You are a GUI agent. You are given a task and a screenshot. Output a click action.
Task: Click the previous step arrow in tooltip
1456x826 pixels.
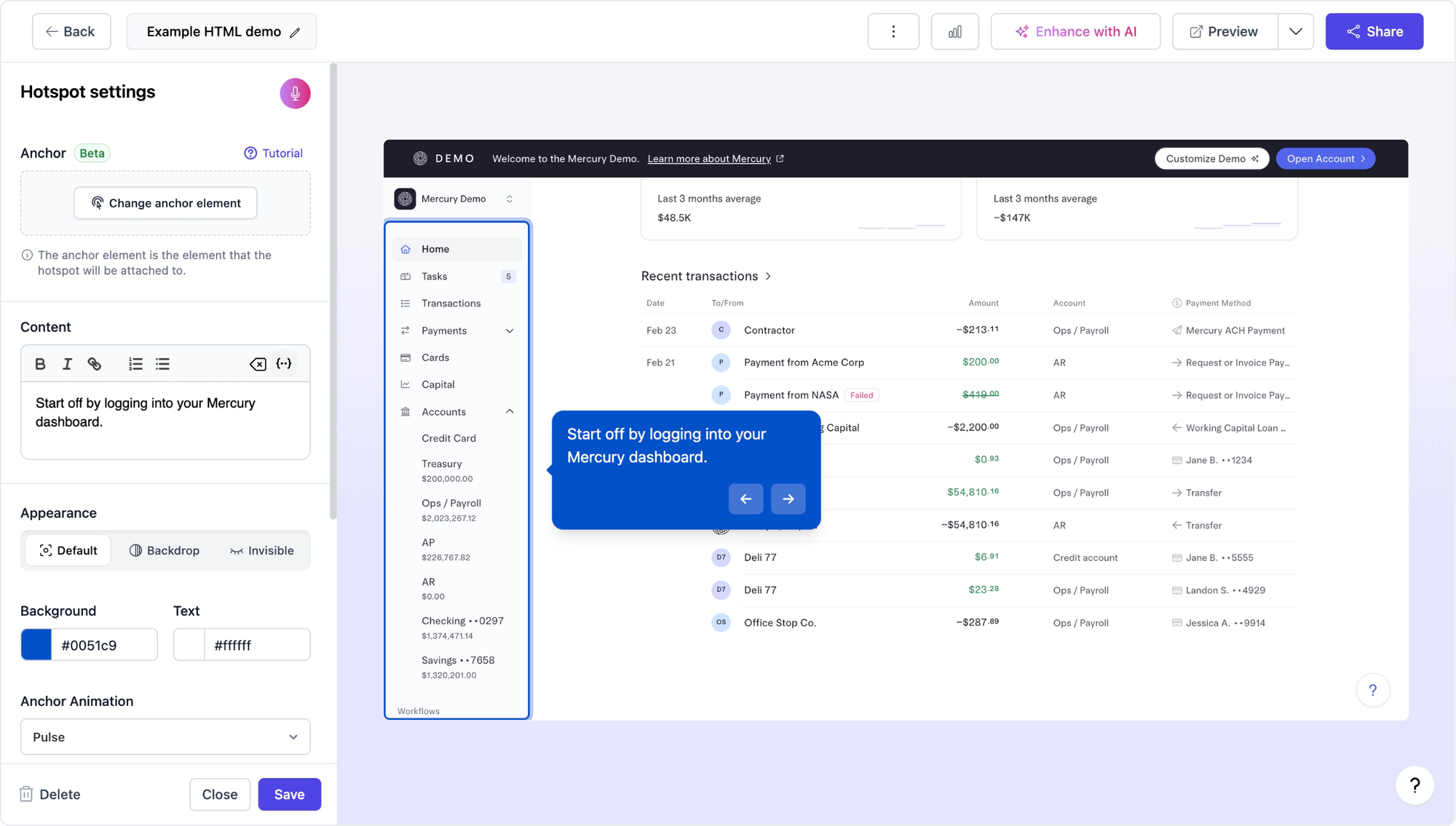(x=745, y=499)
